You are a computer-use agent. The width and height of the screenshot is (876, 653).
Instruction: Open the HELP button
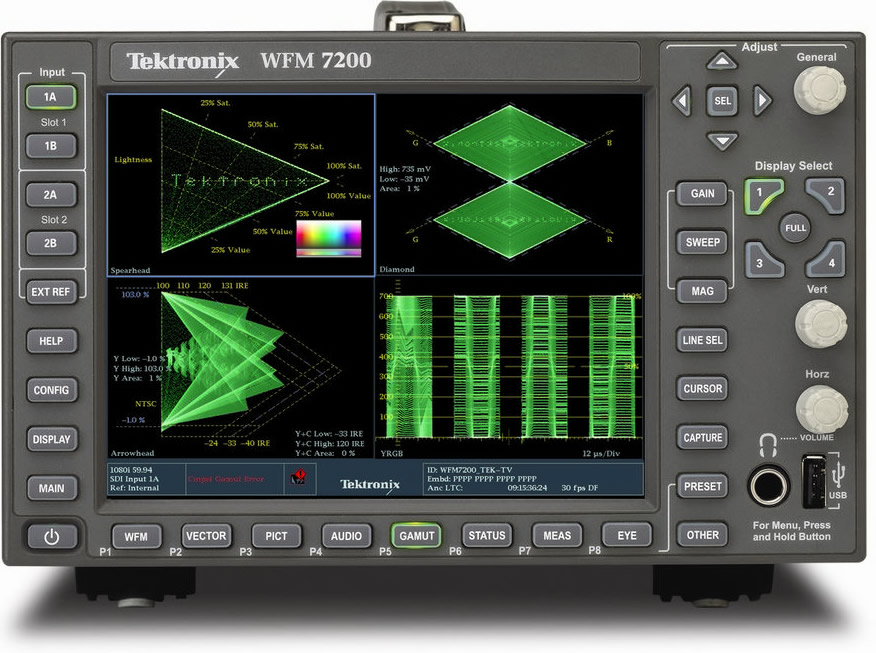pyautogui.click(x=51, y=341)
